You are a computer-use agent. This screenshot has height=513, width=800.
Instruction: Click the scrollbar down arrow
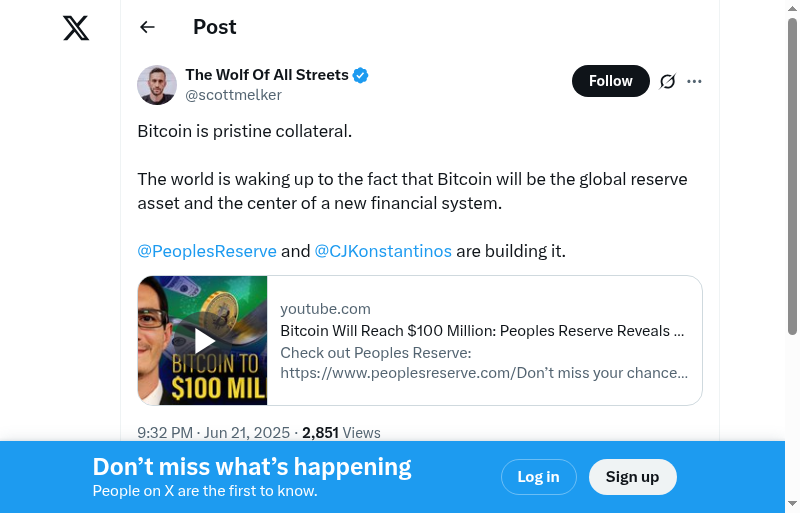tap(792, 504)
